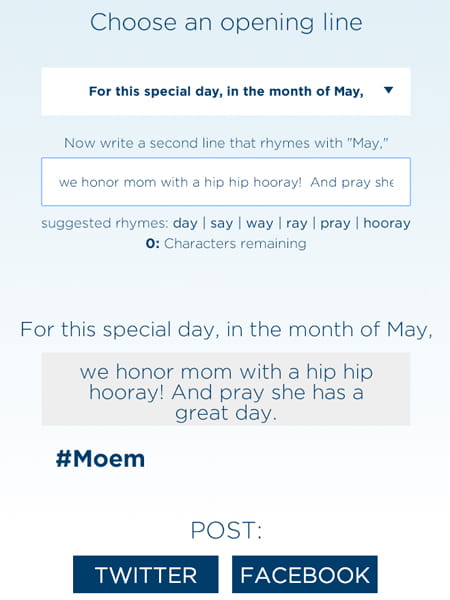The width and height of the screenshot is (450, 600).
Task: Post the poem to Twitter
Action: click(x=146, y=574)
